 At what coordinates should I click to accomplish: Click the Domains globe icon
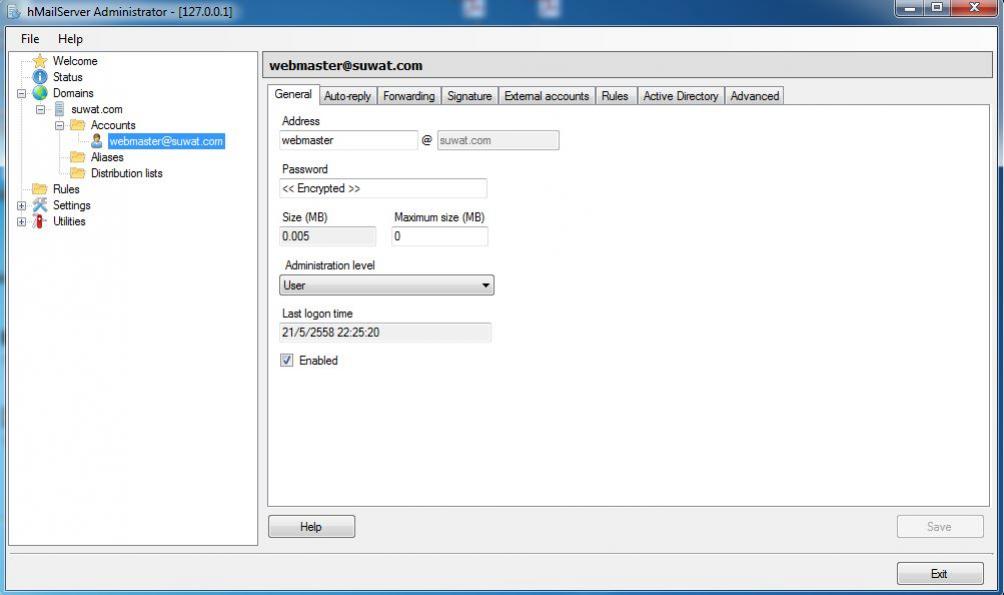(x=40, y=93)
